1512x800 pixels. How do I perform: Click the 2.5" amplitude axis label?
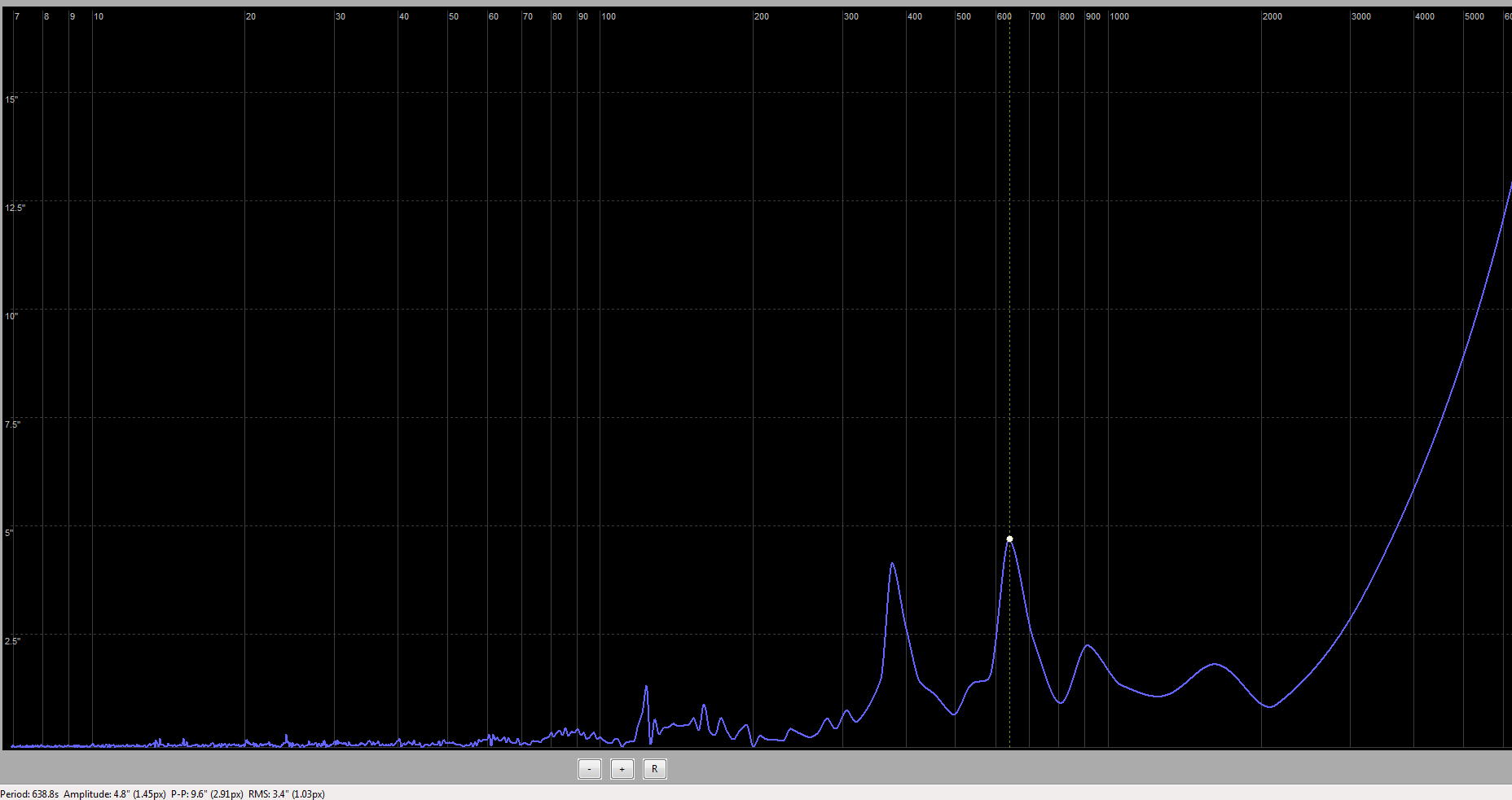click(x=13, y=641)
